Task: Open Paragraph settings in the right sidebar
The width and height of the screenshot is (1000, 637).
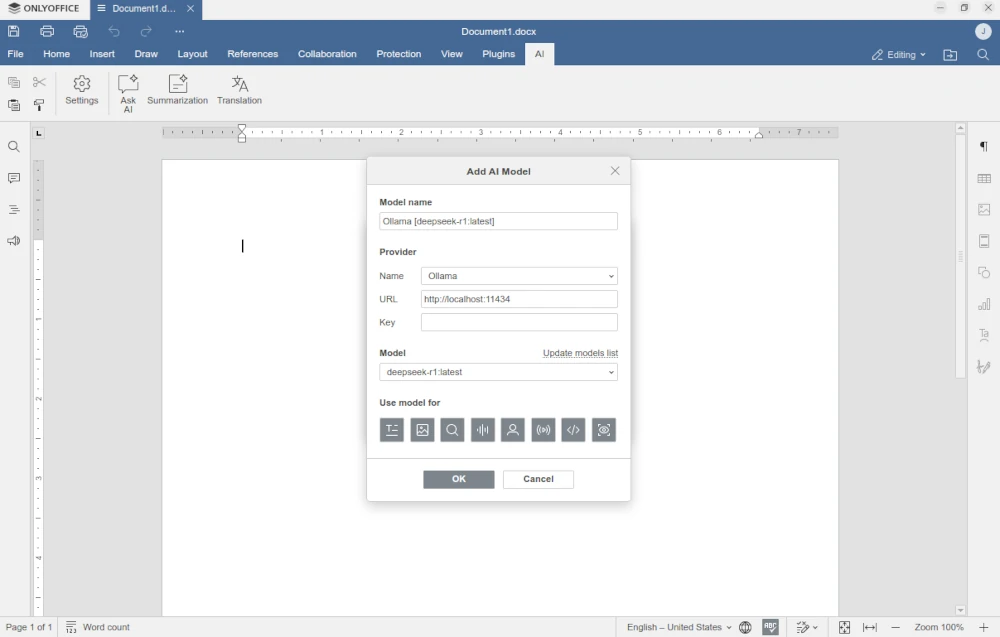Action: click(984, 147)
